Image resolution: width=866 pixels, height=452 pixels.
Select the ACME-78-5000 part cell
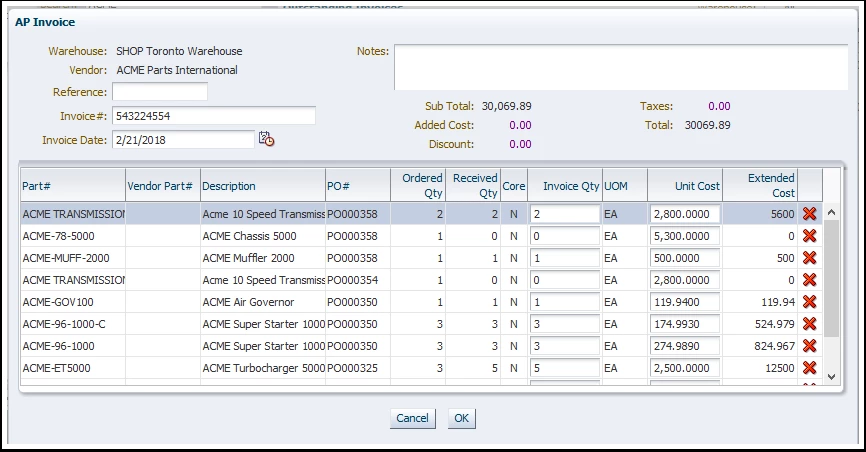(x=73, y=236)
